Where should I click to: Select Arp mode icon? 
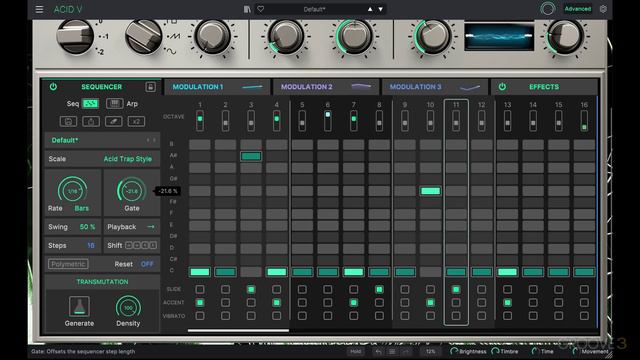[x=115, y=104]
